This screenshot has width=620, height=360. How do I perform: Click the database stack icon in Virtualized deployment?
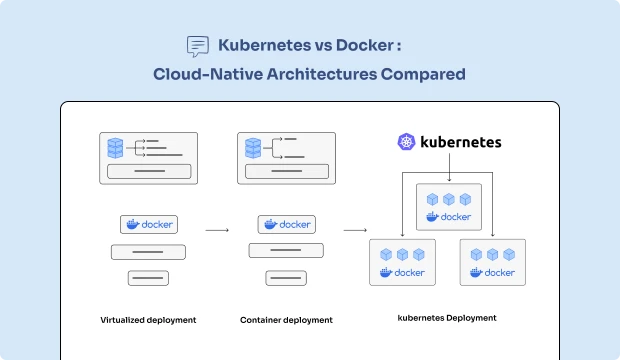tap(115, 148)
